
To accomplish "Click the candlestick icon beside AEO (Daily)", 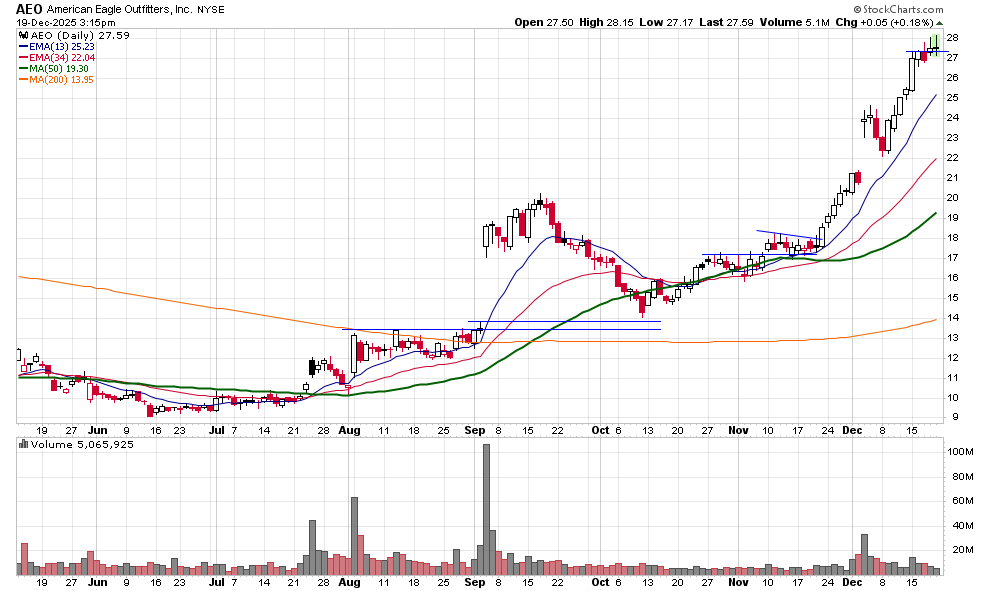I will click(x=23, y=36).
